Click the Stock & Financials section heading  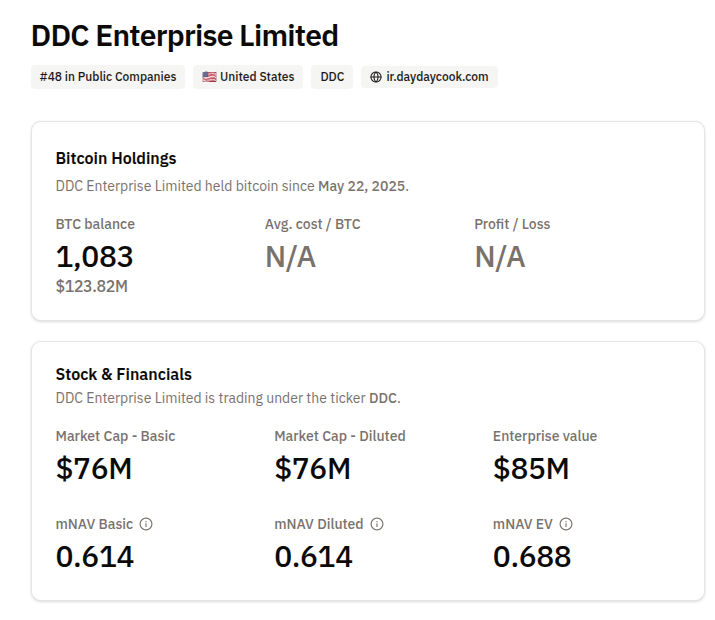(124, 374)
